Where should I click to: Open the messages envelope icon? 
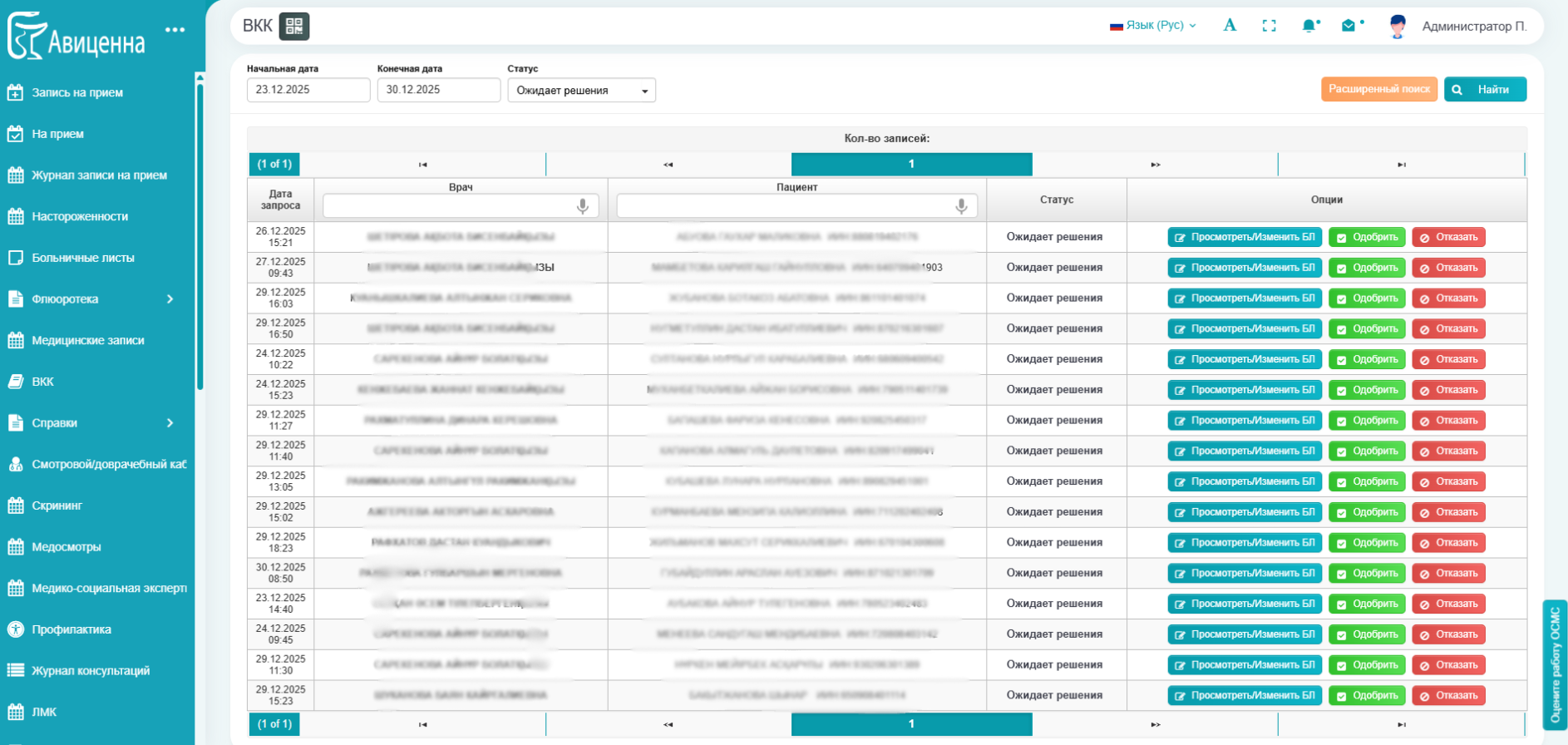[1349, 26]
